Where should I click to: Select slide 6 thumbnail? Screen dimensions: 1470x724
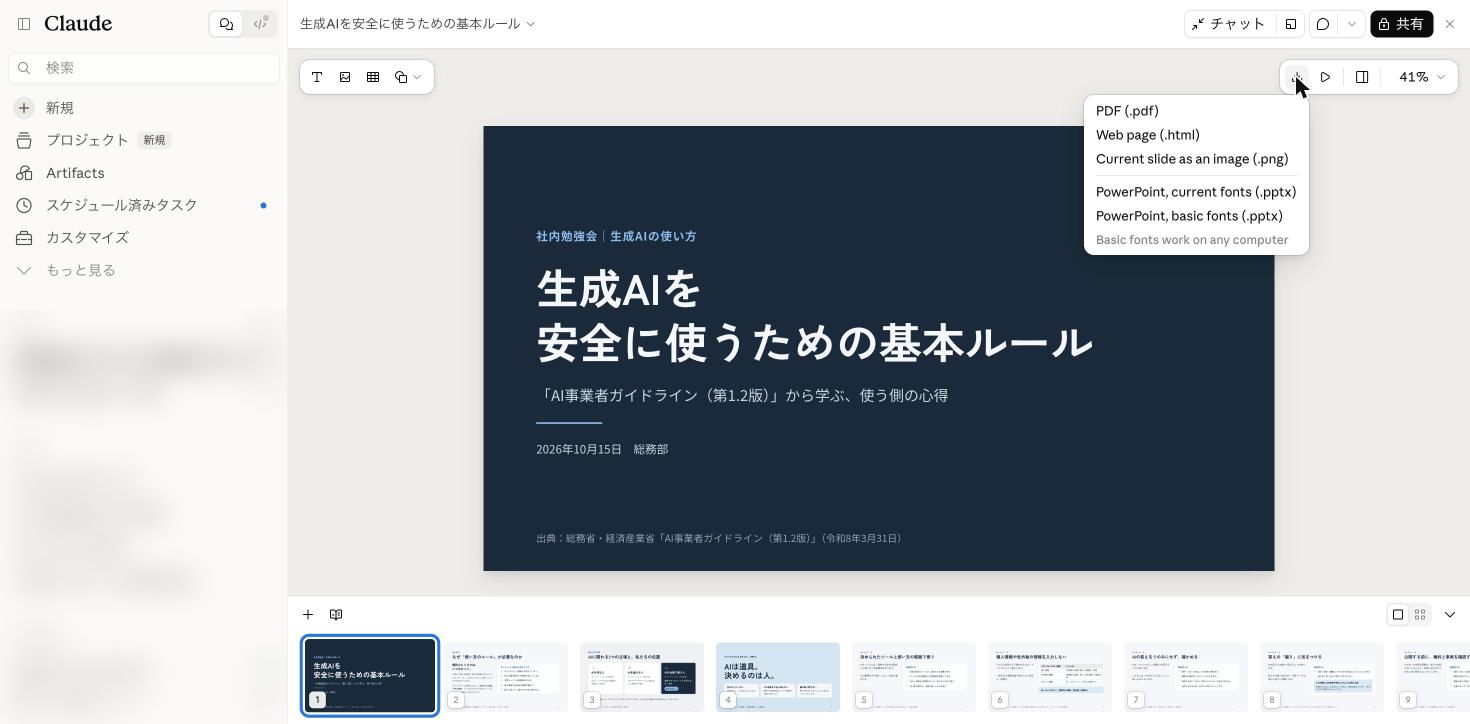pos(1050,677)
